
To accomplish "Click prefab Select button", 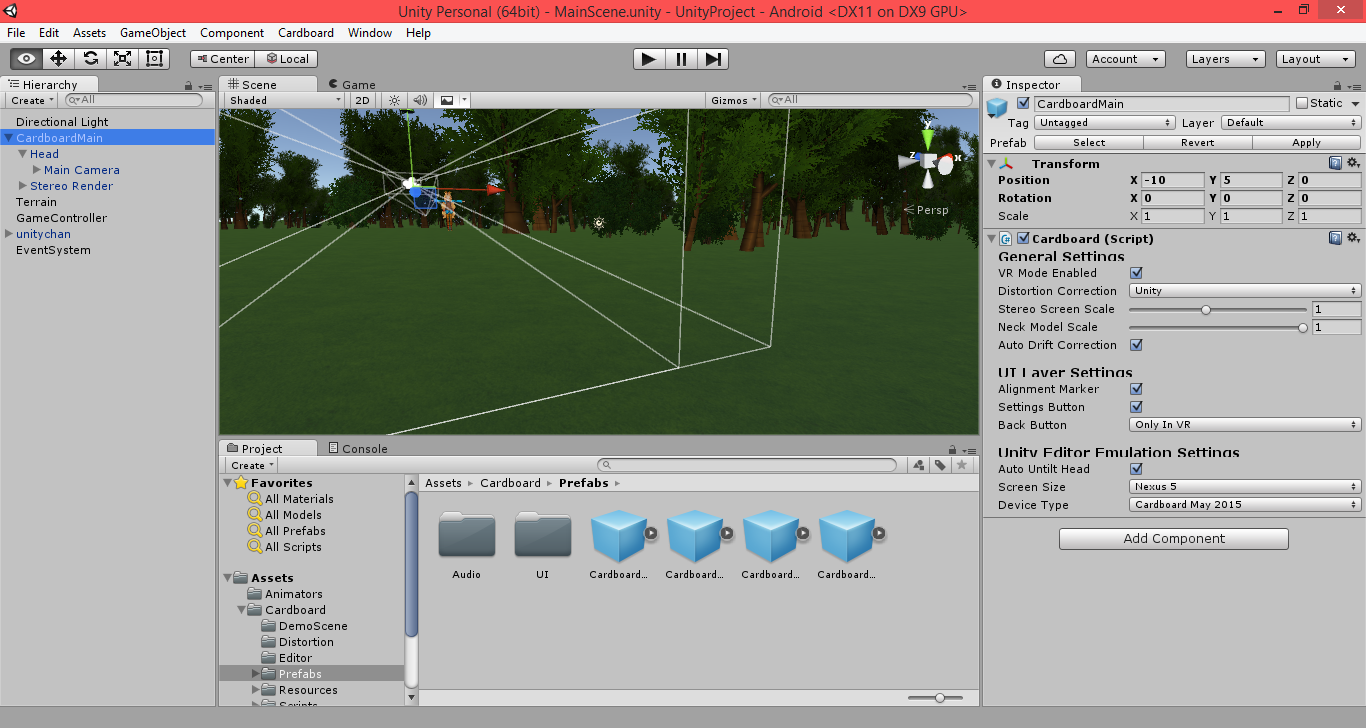I will (x=1089, y=143).
